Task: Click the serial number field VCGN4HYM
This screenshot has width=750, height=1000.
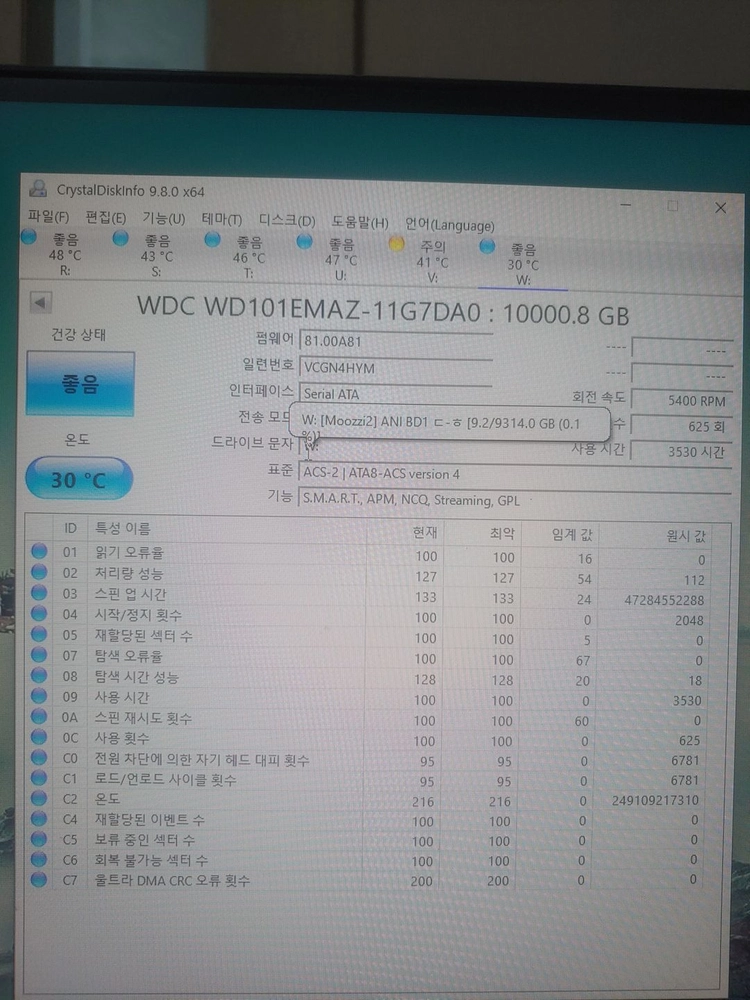Action: pos(395,367)
